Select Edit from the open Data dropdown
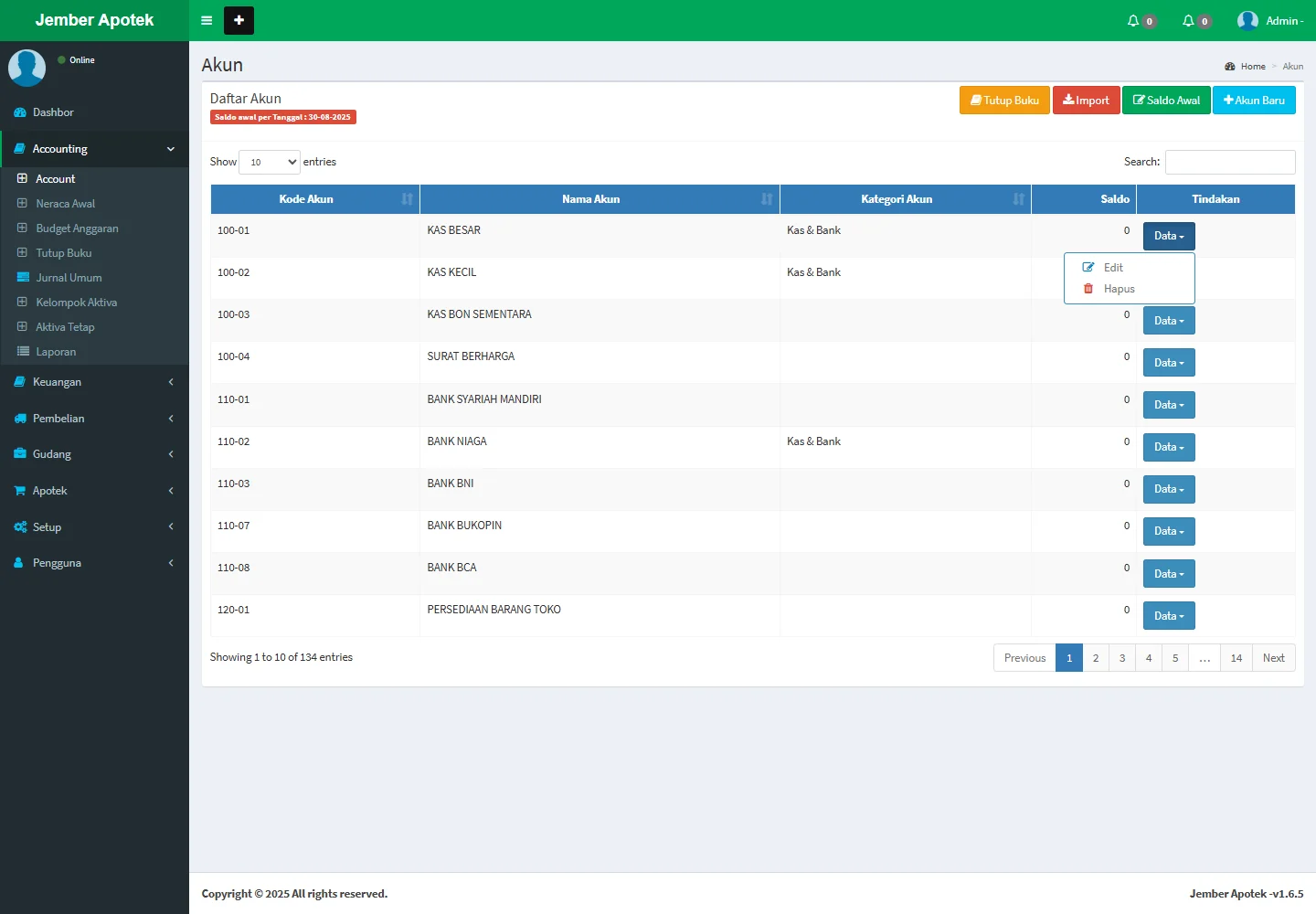The height and width of the screenshot is (914, 1316). point(1112,268)
